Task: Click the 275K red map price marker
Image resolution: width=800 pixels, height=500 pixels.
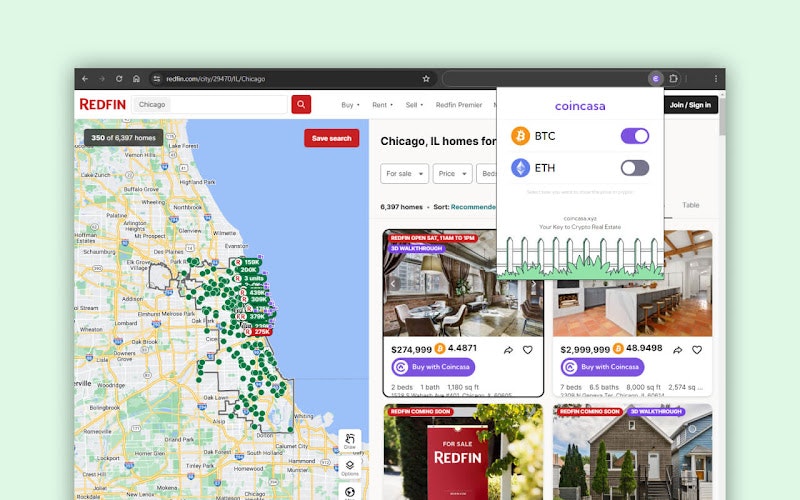Action: (x=258, y=332)
